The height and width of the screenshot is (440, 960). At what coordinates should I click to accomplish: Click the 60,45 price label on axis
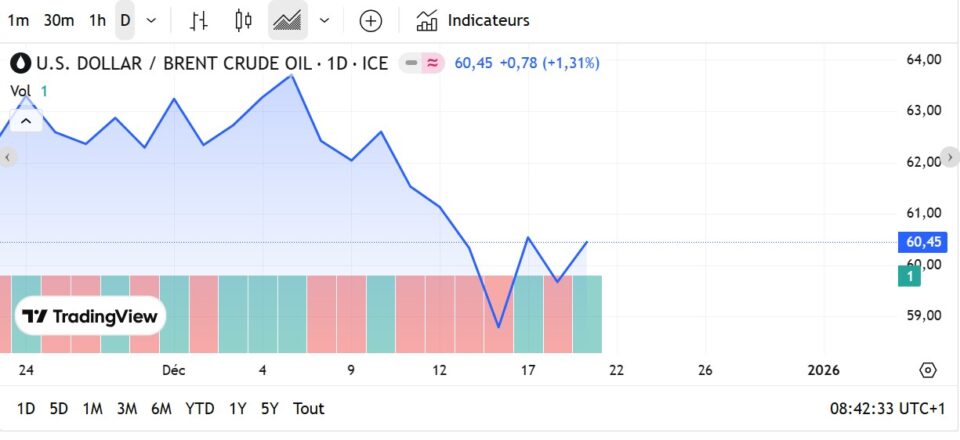click(924, 242)
